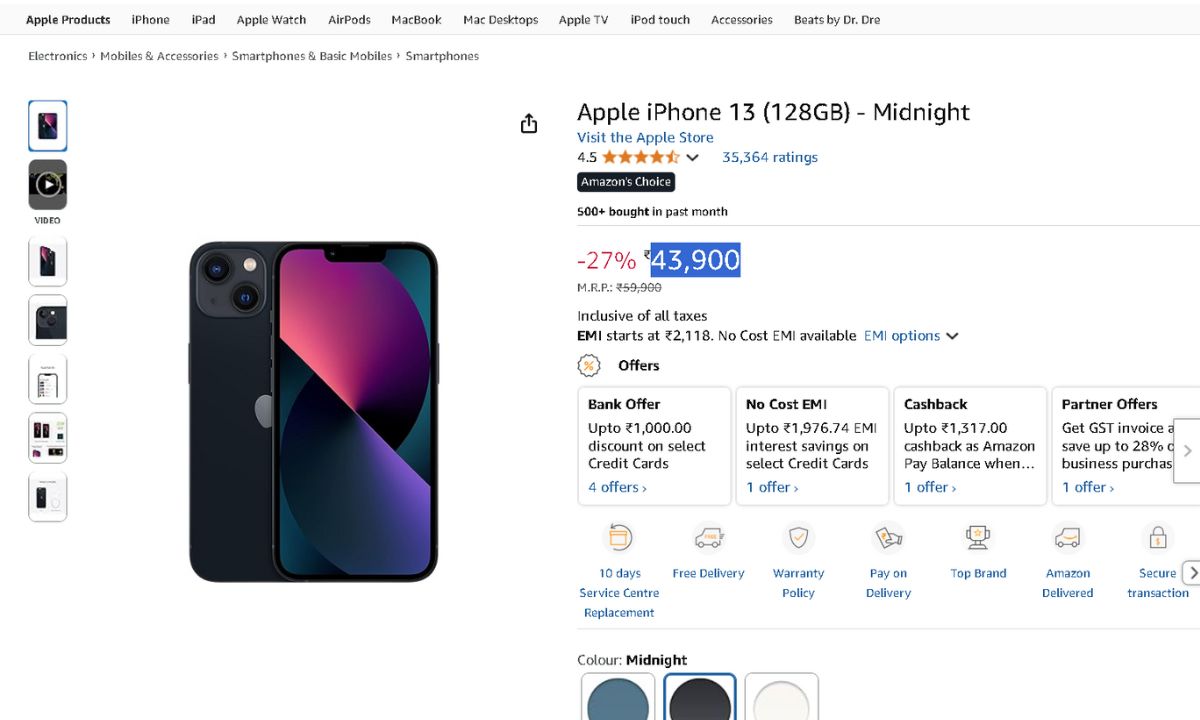Visit the Apple Store link
This screenshot has width=1200, height=720.
(645, 138)
